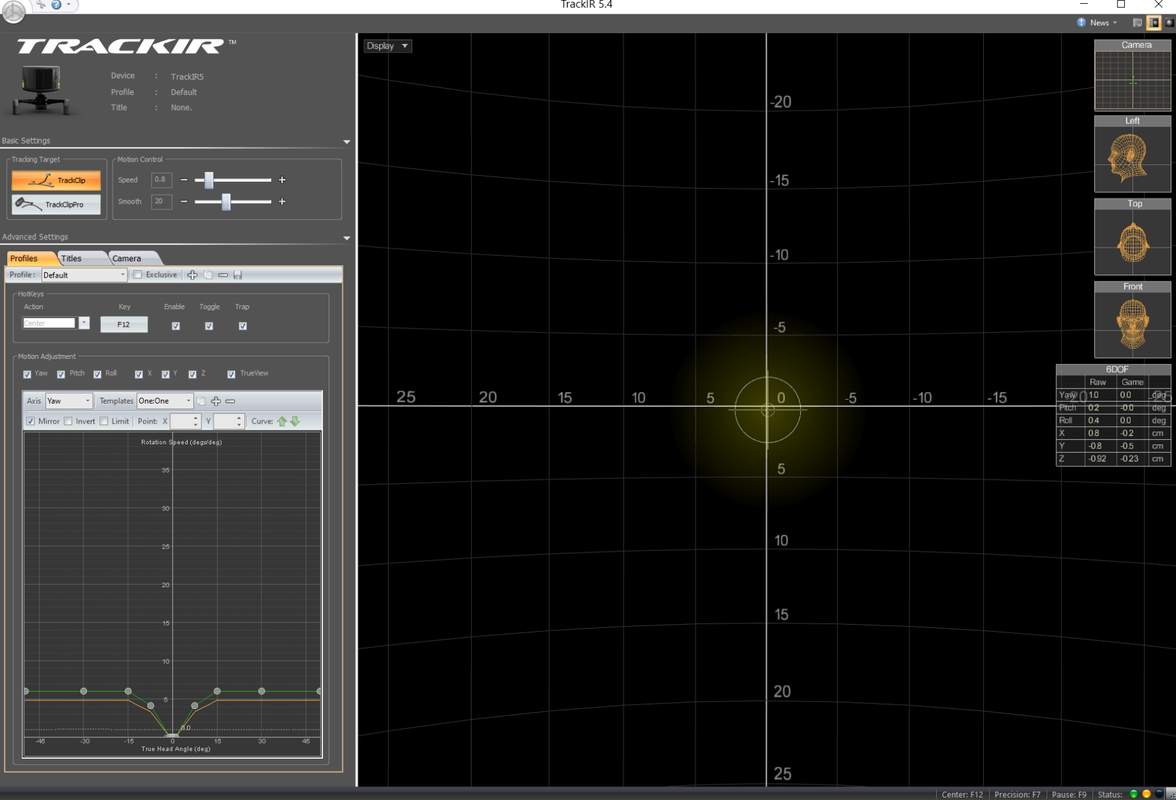This screenshot has height=800, width=1176.
Task: Decrease Speed with minus button
Action: [184, 180]
